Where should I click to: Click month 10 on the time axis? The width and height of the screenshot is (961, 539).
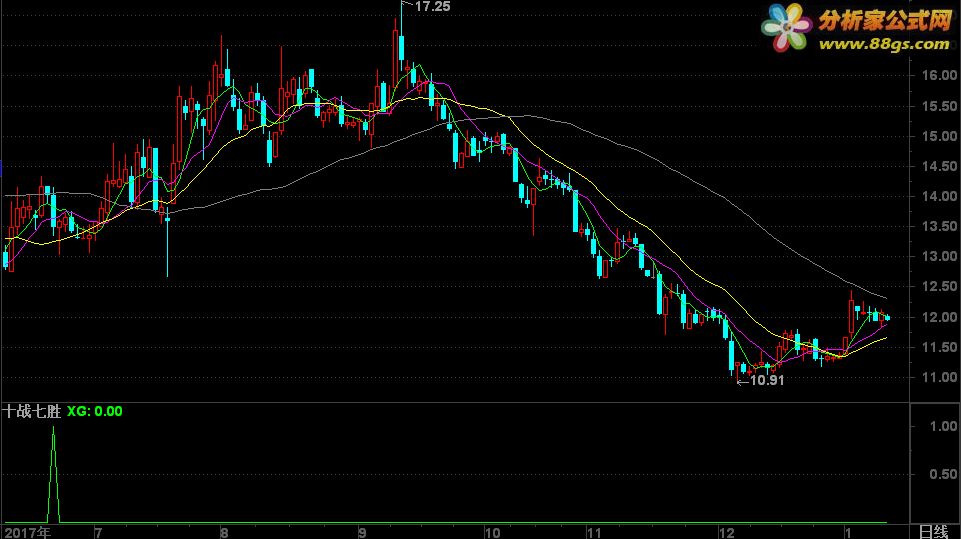pyautogui.click(x=492, y=532)
